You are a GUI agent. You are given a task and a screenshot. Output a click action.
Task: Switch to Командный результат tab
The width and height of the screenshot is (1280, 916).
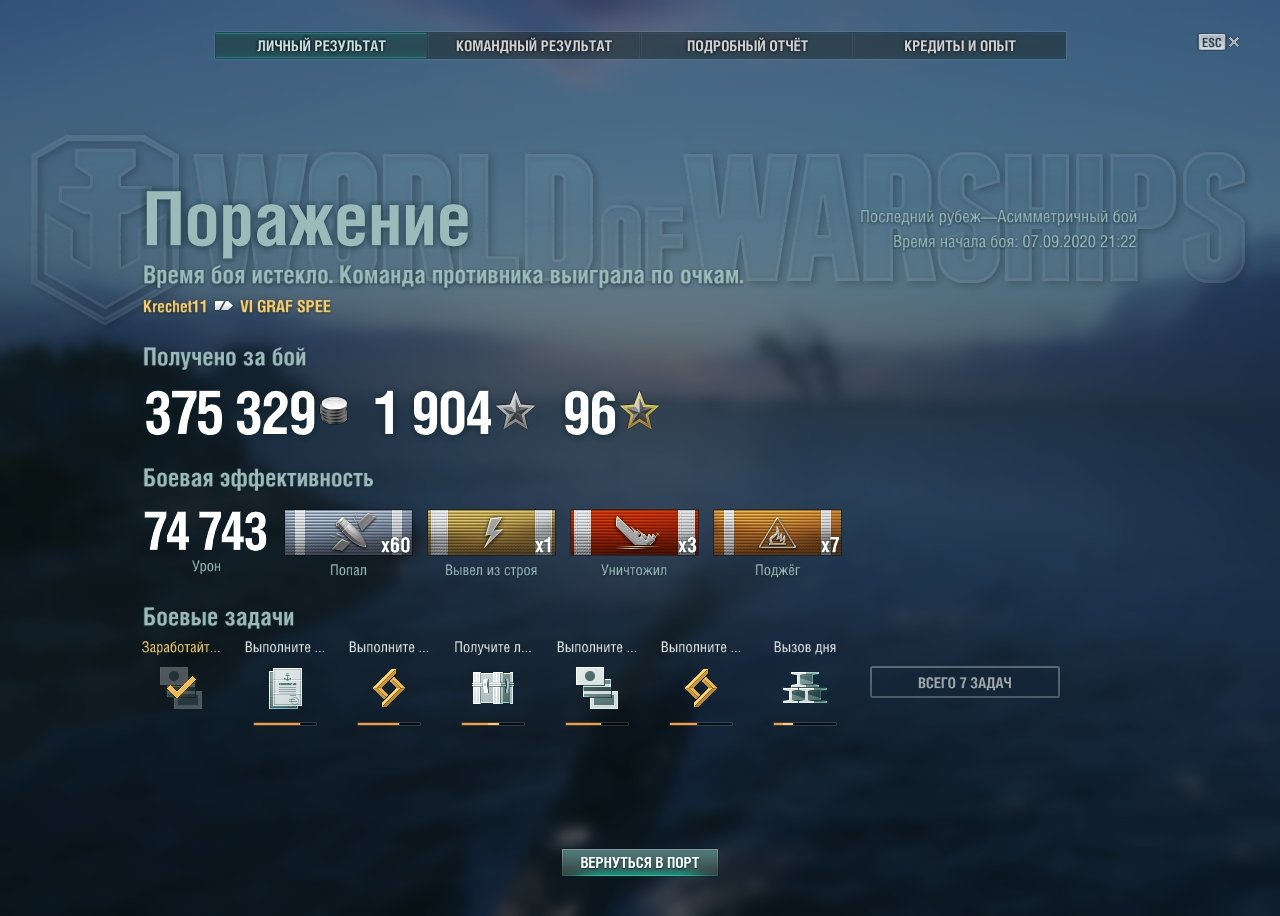(x=534, y=46)
